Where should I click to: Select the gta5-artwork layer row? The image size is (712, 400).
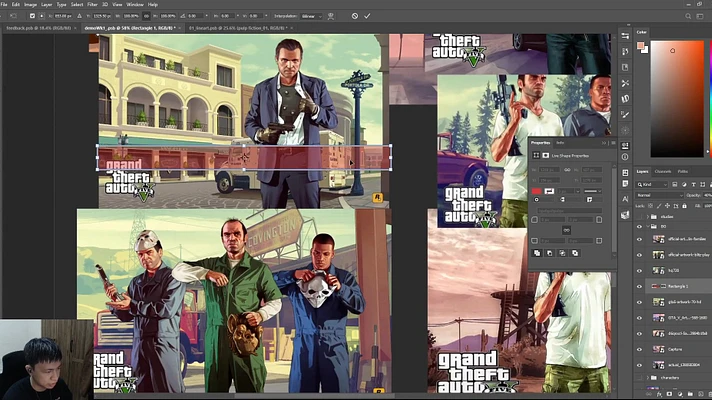click(x=674, y=302)
